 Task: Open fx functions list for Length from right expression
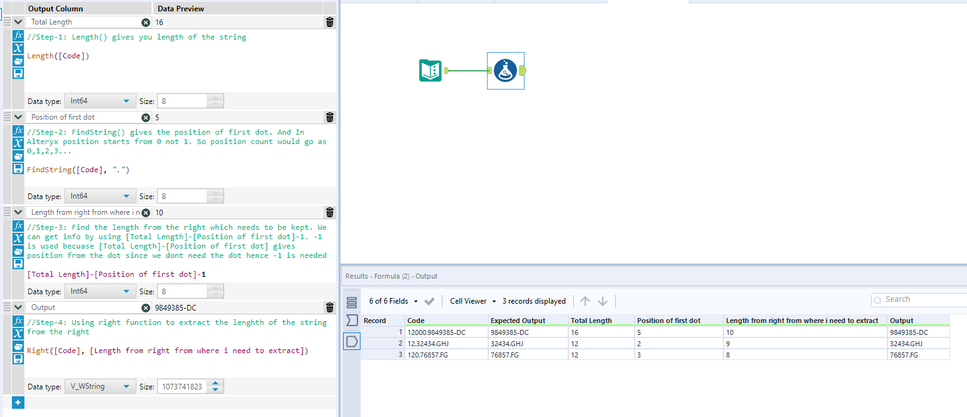tap(19, 226)
